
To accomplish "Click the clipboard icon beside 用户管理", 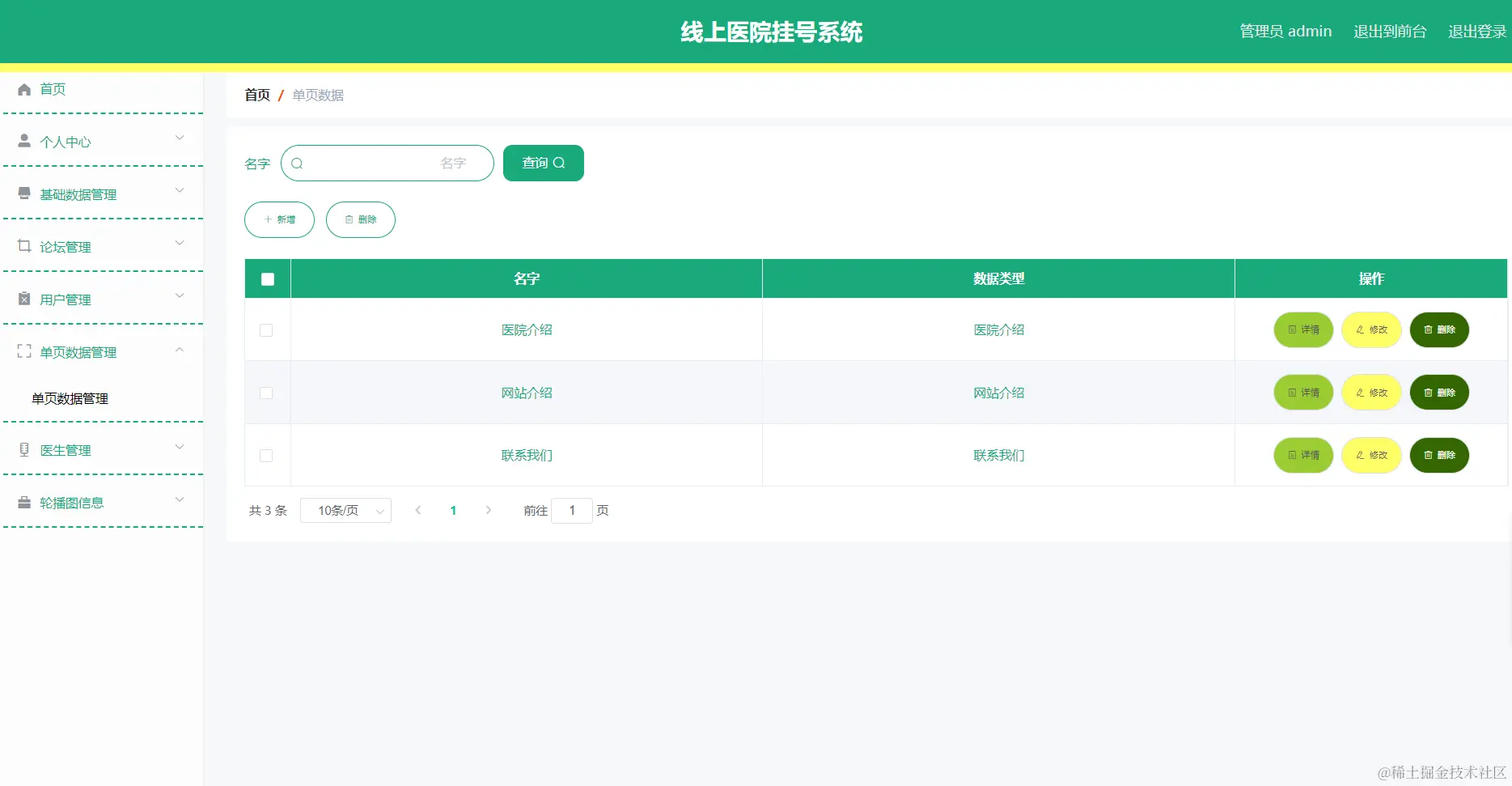I will pos(24,299).
